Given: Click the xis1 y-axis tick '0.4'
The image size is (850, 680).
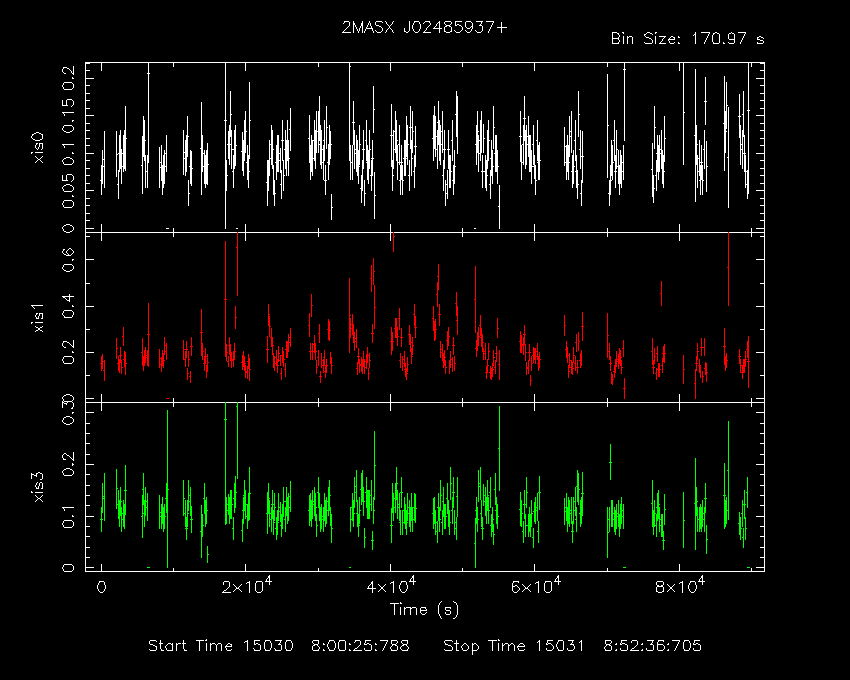Looking at the screenshot, I should (68, 306).
